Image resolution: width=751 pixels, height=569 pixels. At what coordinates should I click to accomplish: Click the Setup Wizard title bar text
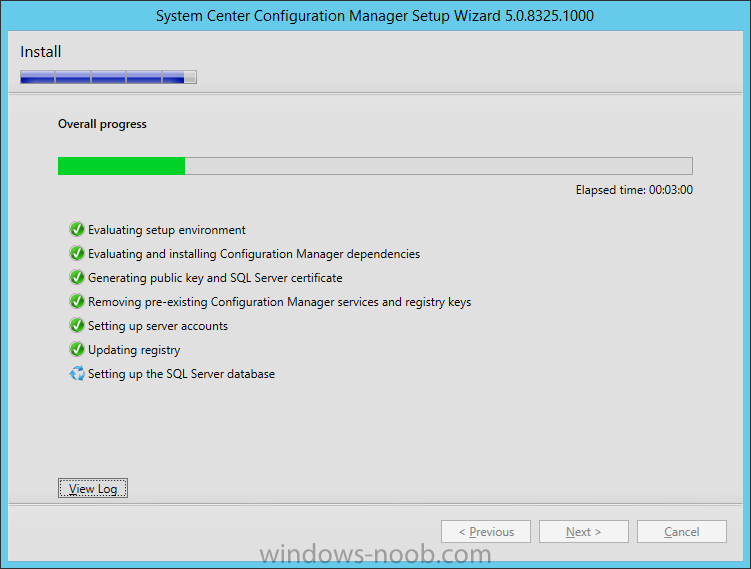click(375, 16)
